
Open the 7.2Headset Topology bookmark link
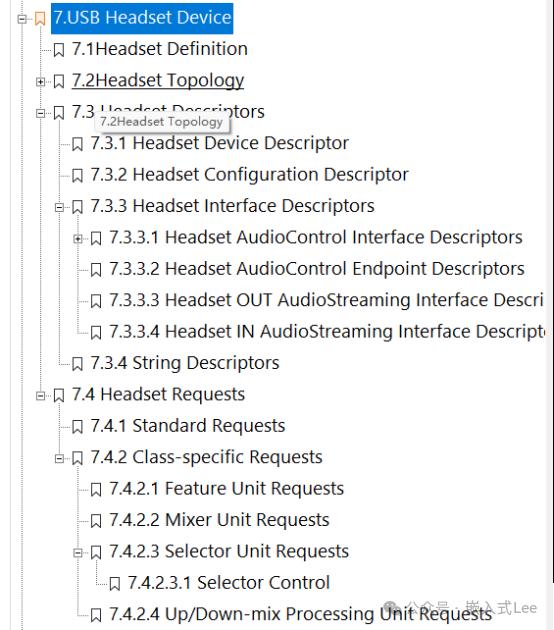point(158,80)
